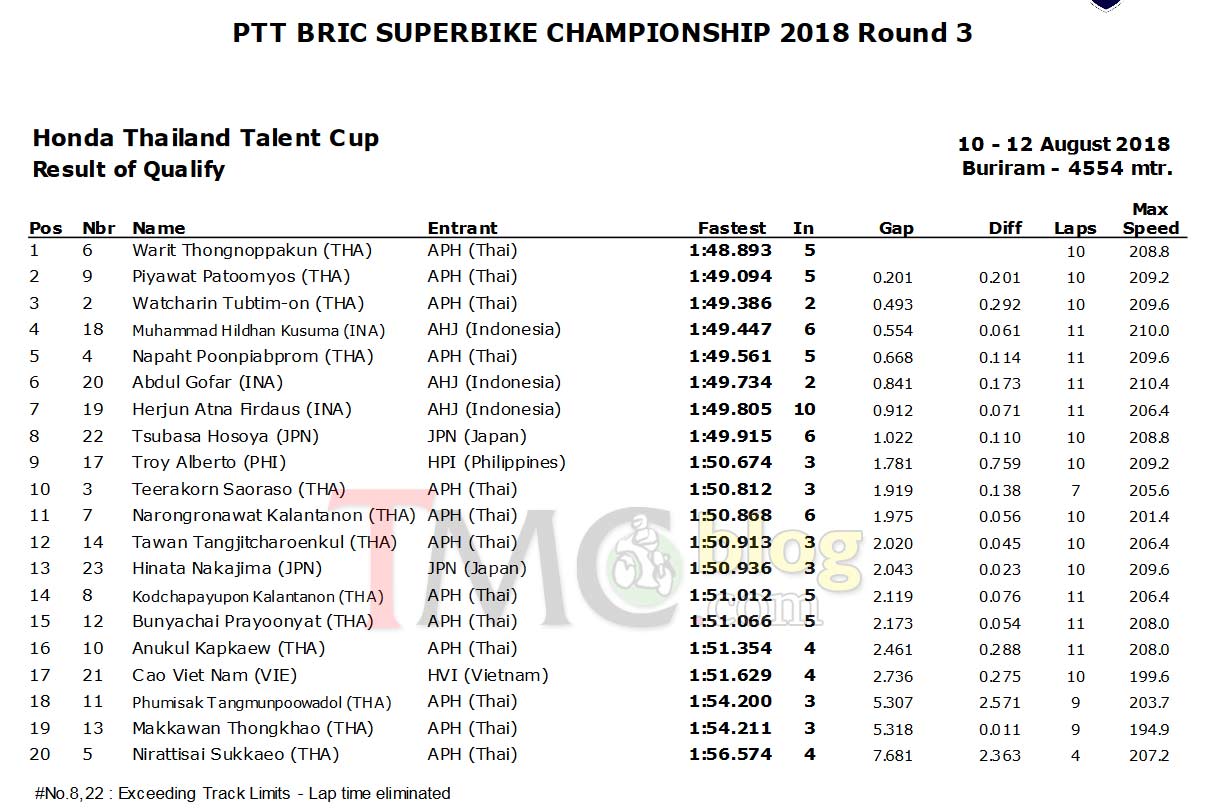The width and height of the screenshot is (1208, 808).
Task: Click HVI (Vietnam) entrant entry
Action: [x=488, y=675]
